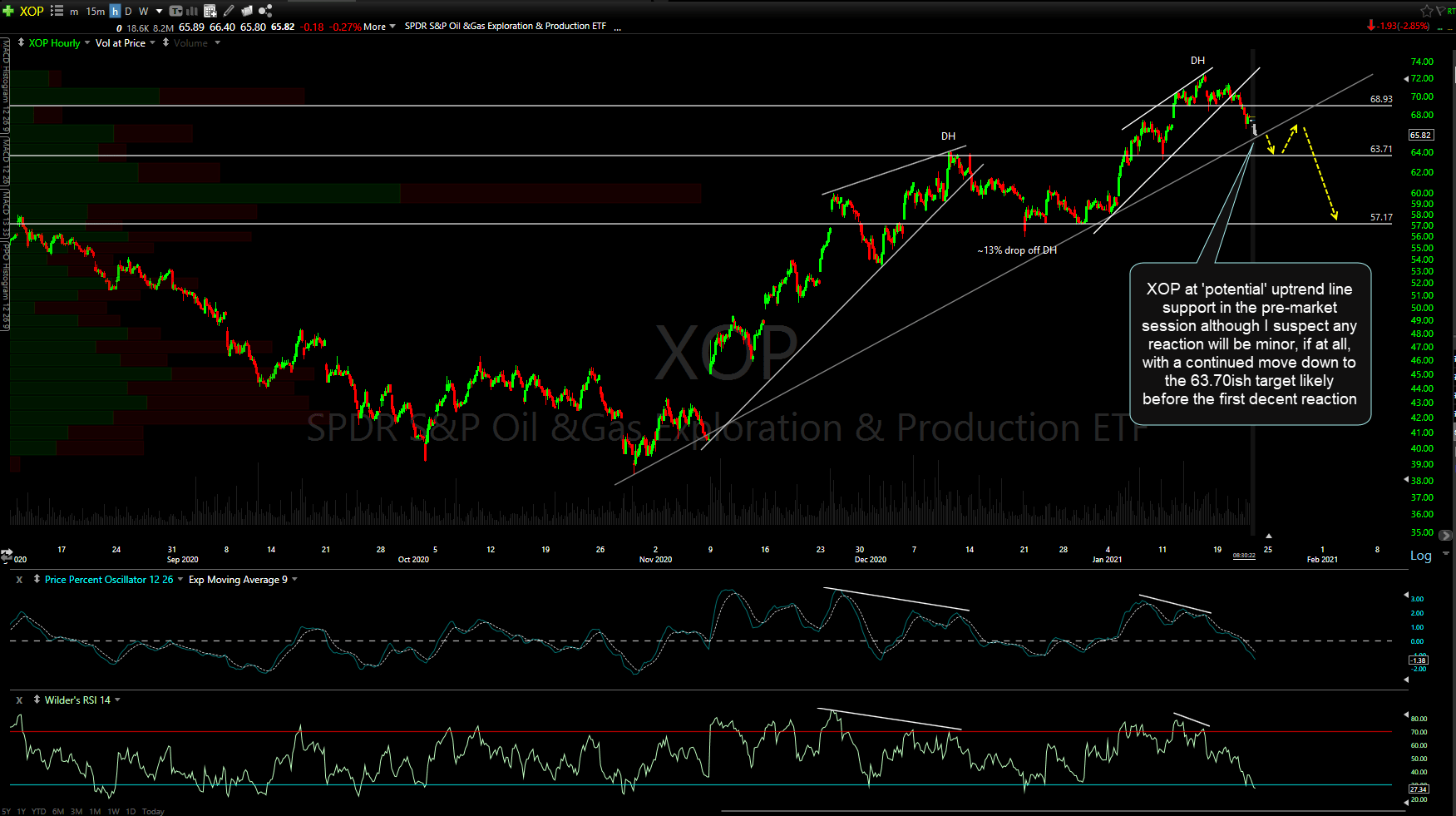This screenshot has height=816, width=1456.
Task: Select the daily 'D' timeframe
Action: pos(128,12)
